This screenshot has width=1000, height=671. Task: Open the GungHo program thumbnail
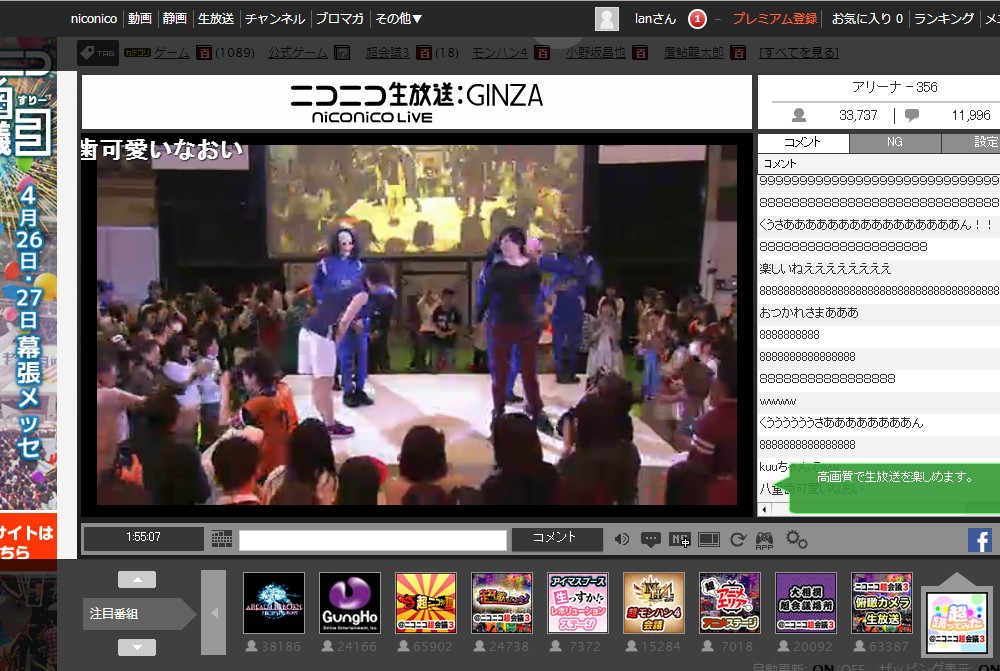[349, 603]
